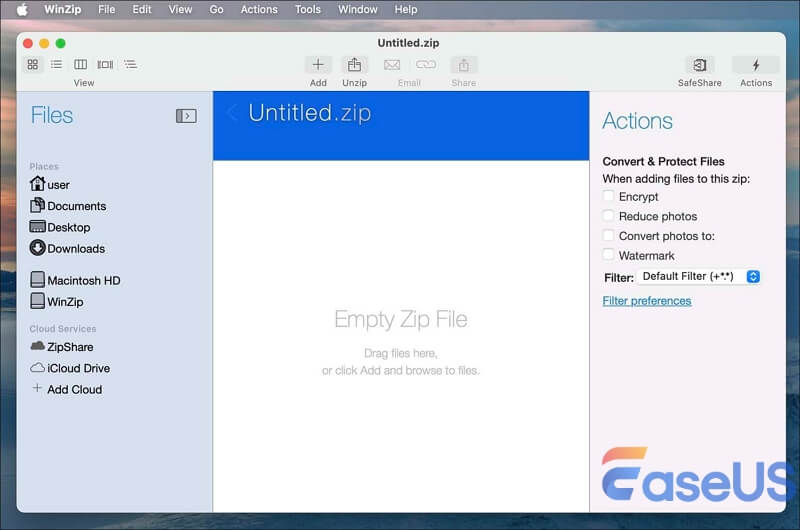Open the Default Filter dropdown
The height and width of the screenshot is (530, 800).
[699, 276]
